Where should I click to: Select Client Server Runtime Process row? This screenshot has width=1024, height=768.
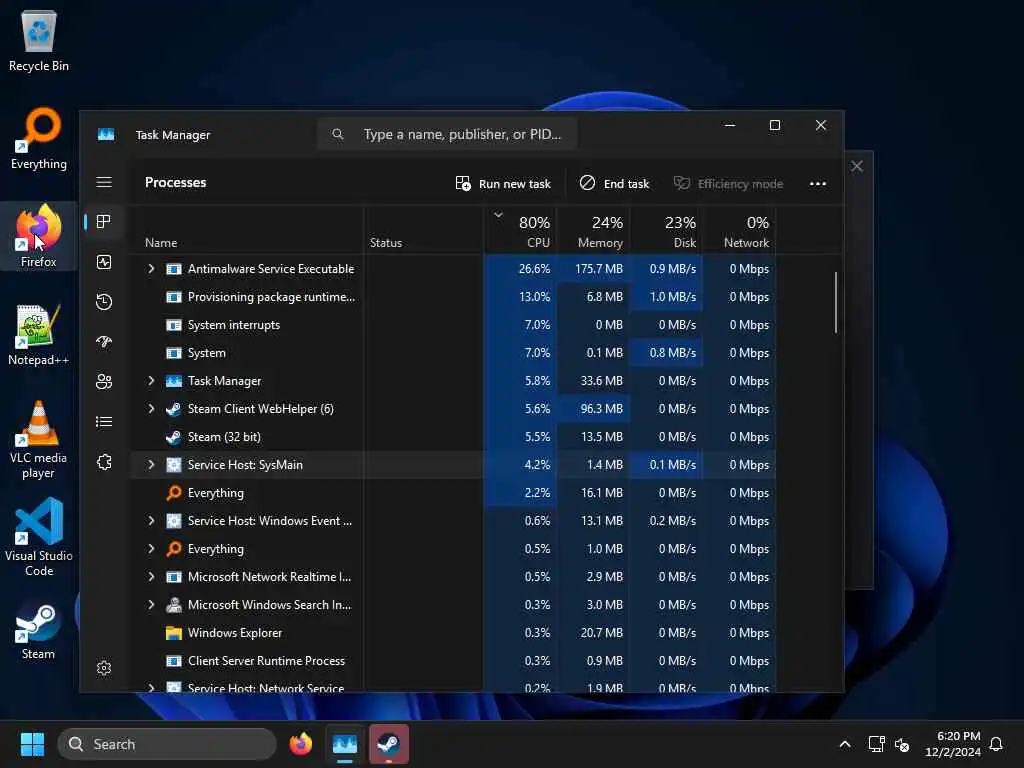pyautogui.click(x=453, y=661)
